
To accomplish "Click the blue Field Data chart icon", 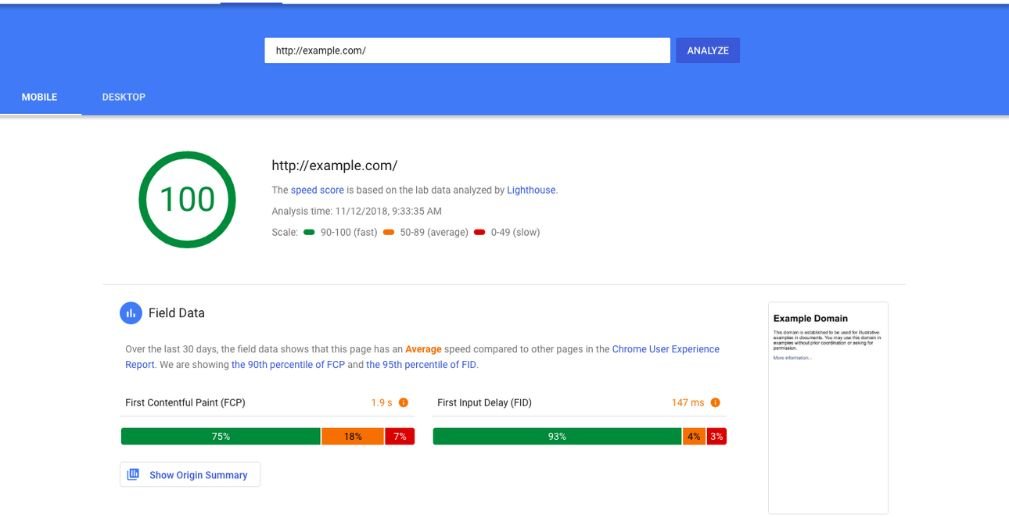I will pos(131,313).
